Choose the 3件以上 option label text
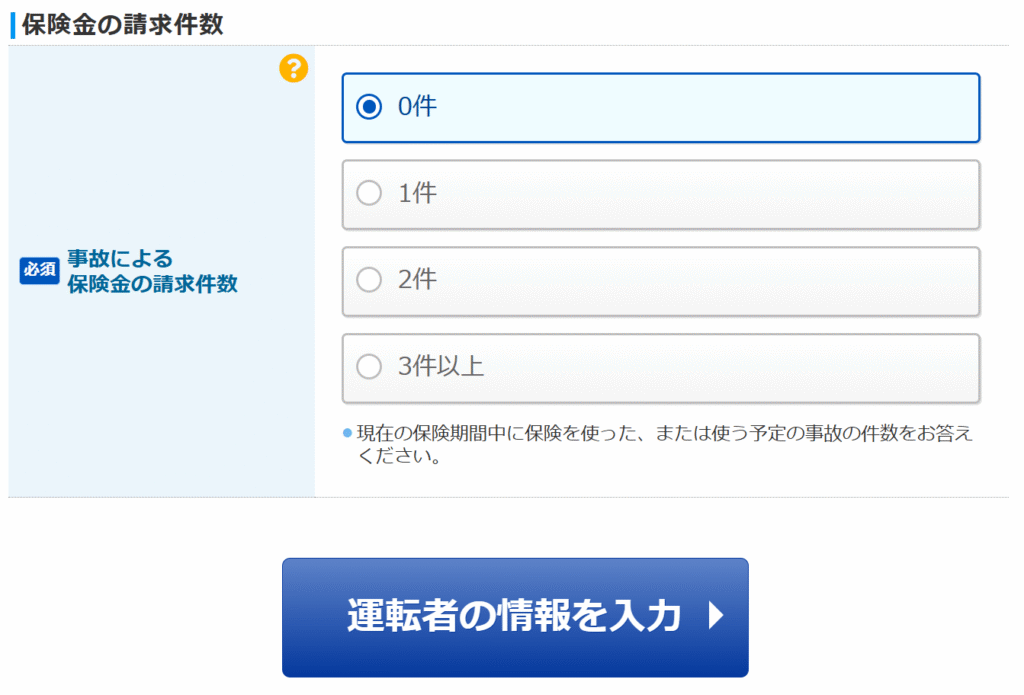The width and height of the screenshot is (1024, 695). tap(441, 367)
